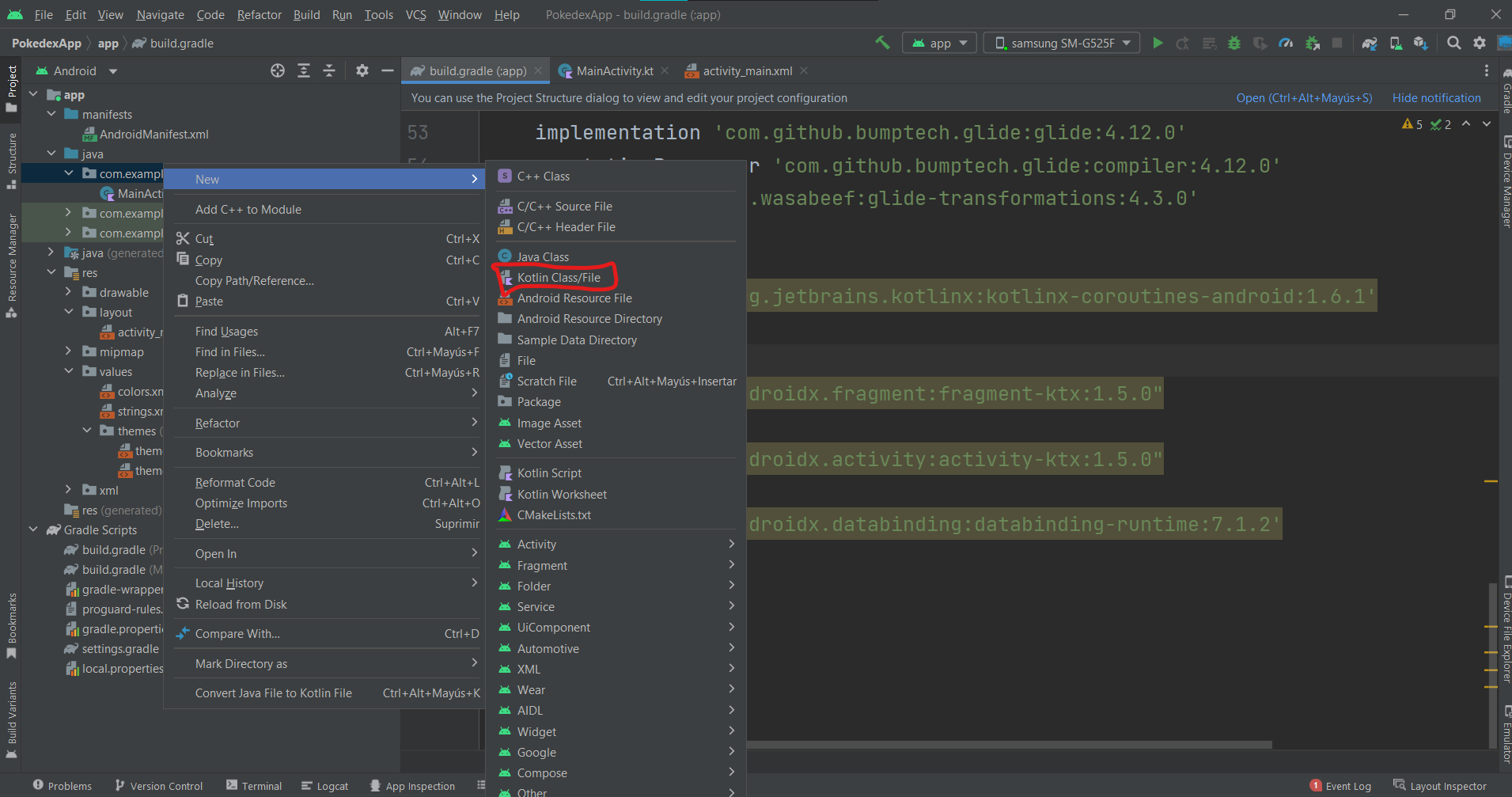Click Sync Project with Gradle Files elephant icon
1512x797 pixels.
point(1370,44)
